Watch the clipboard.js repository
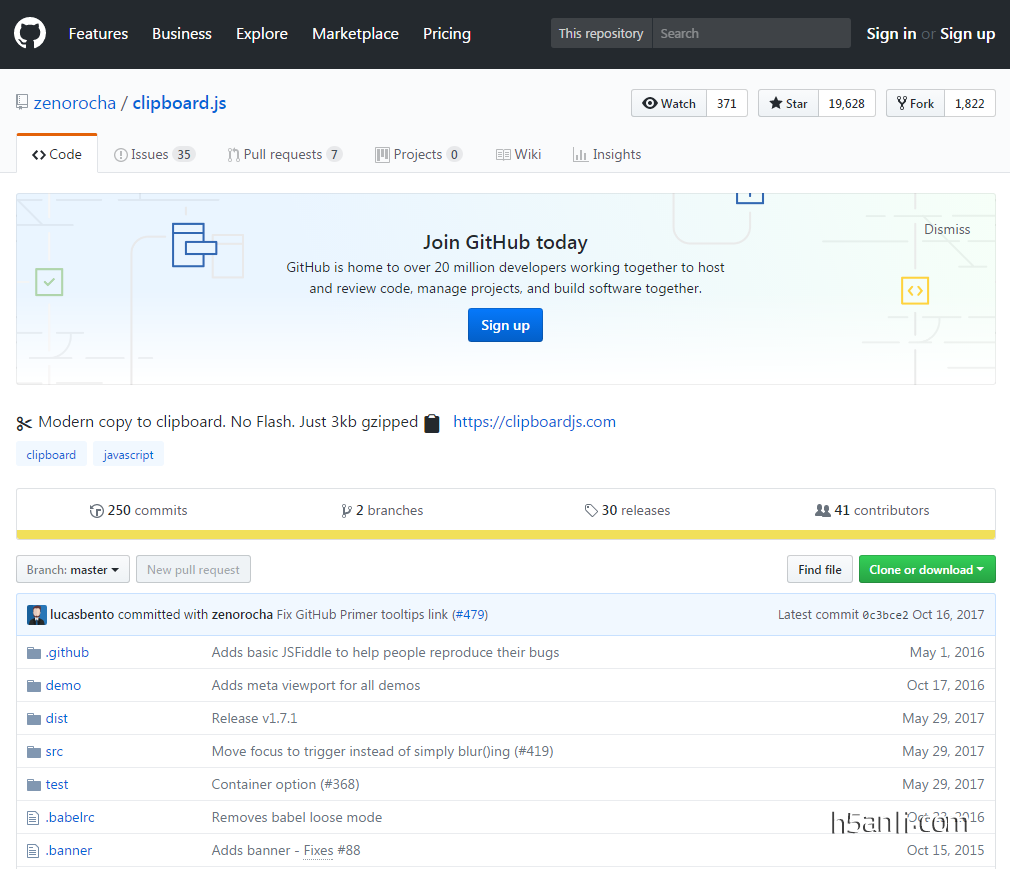 pyautogui.click(x=669, y=103)
